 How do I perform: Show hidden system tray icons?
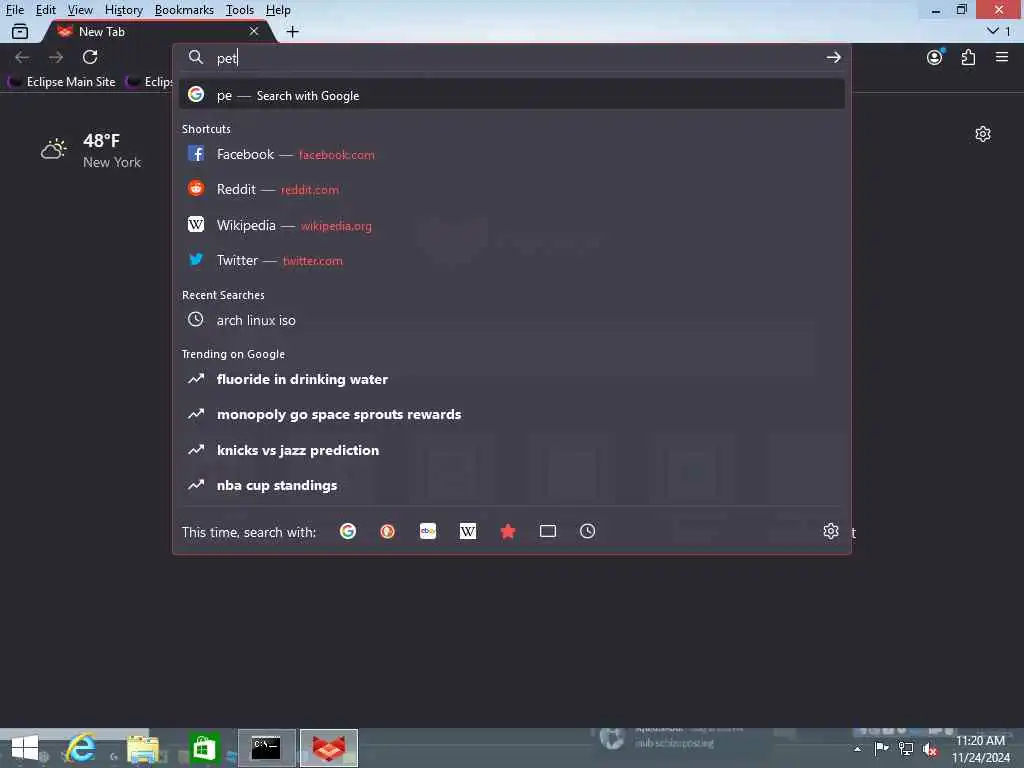pos(857,749)
